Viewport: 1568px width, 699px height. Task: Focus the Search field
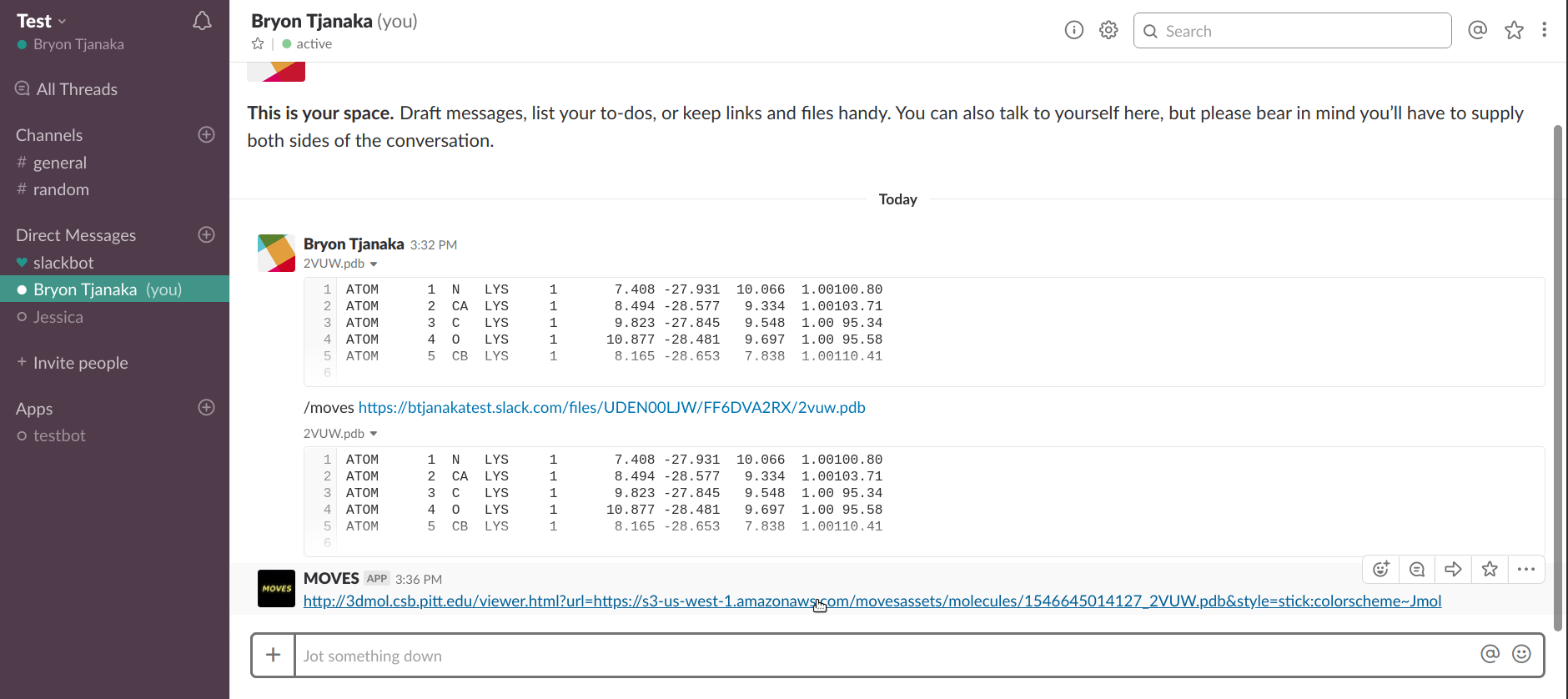1292,31
